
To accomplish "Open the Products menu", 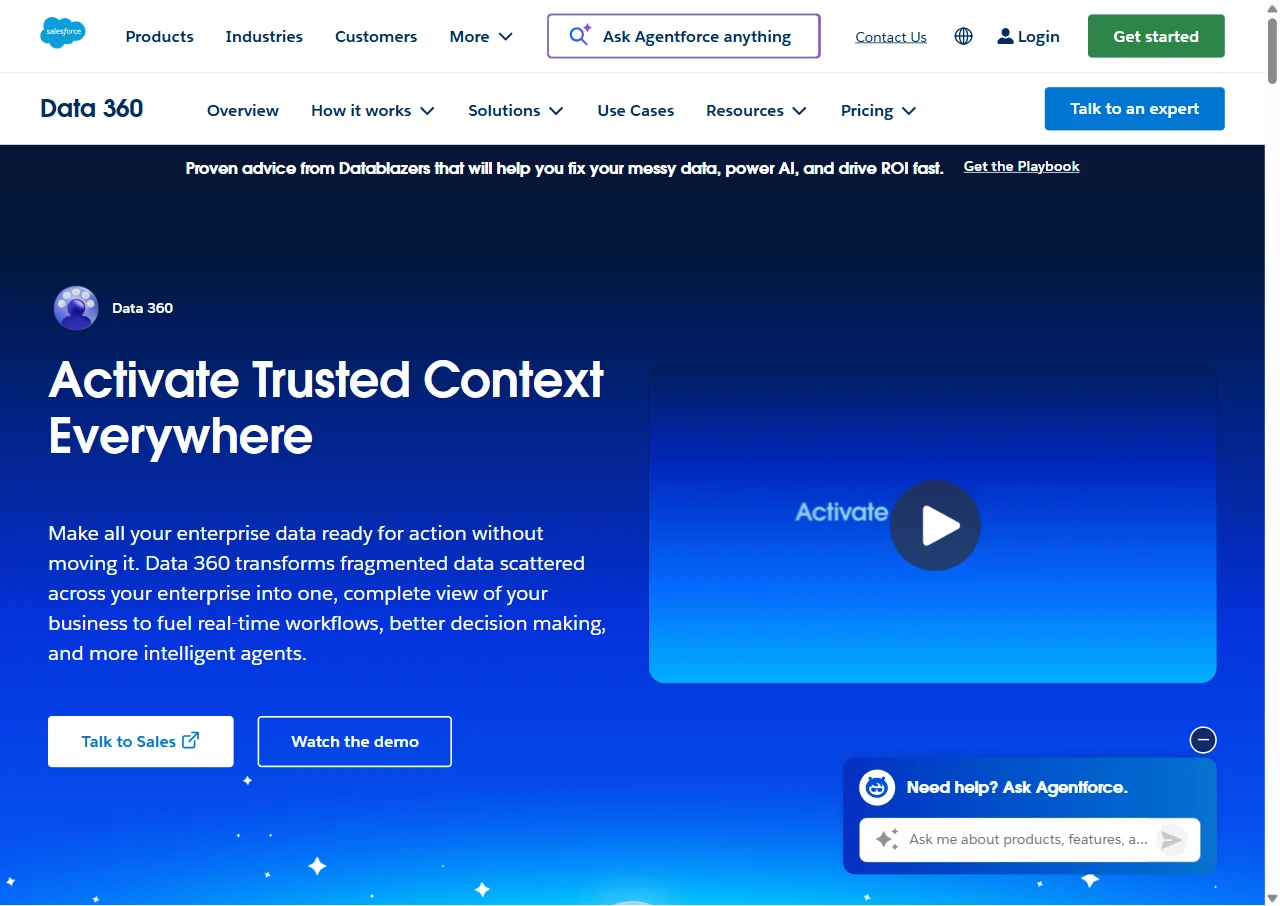I will click(x=160, y=36).
